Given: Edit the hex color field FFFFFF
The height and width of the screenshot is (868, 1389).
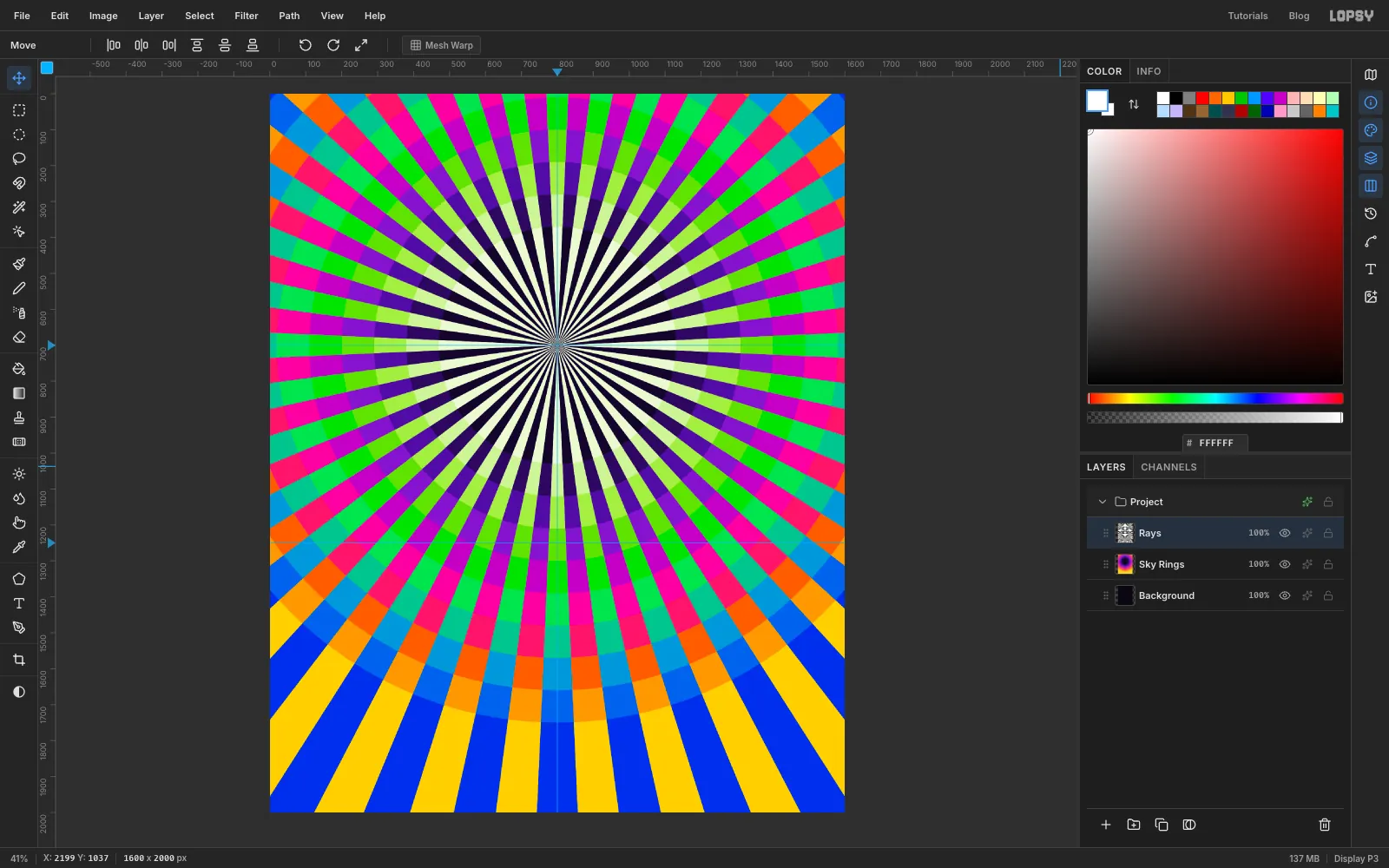Looking at the screenshot, I should click(x=1215, y=443).
